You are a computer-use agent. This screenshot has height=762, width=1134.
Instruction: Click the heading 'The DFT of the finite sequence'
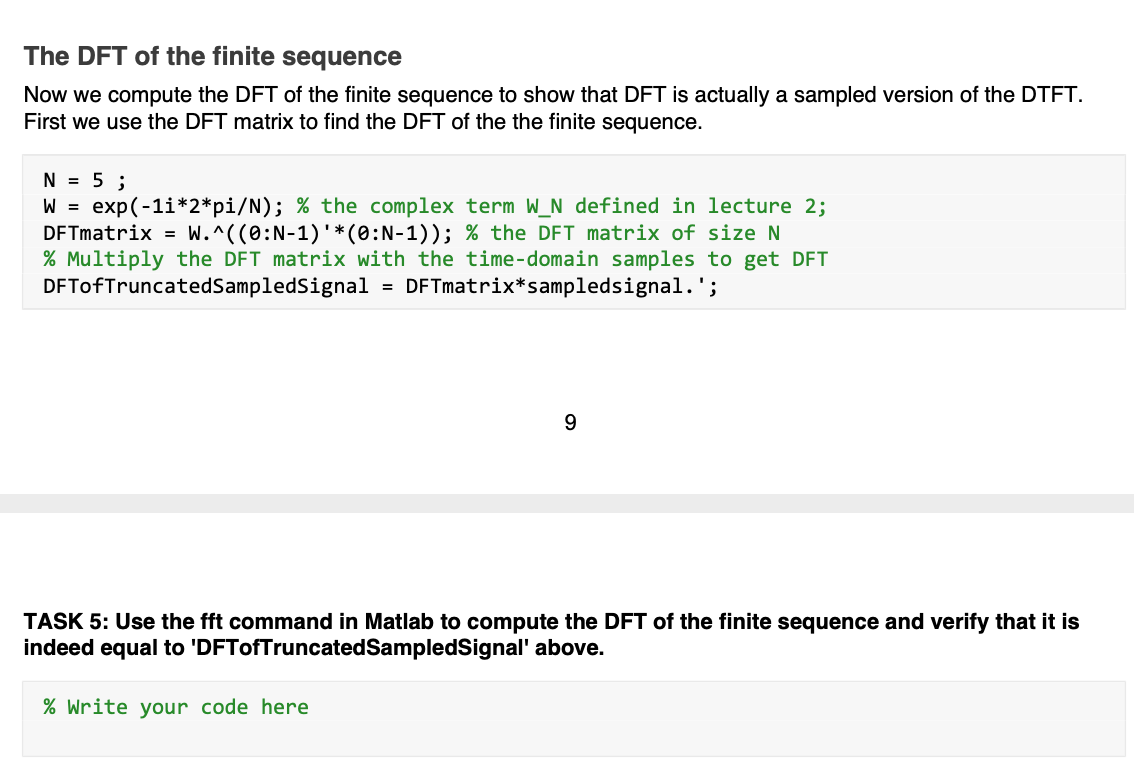(x=213, y=56)
